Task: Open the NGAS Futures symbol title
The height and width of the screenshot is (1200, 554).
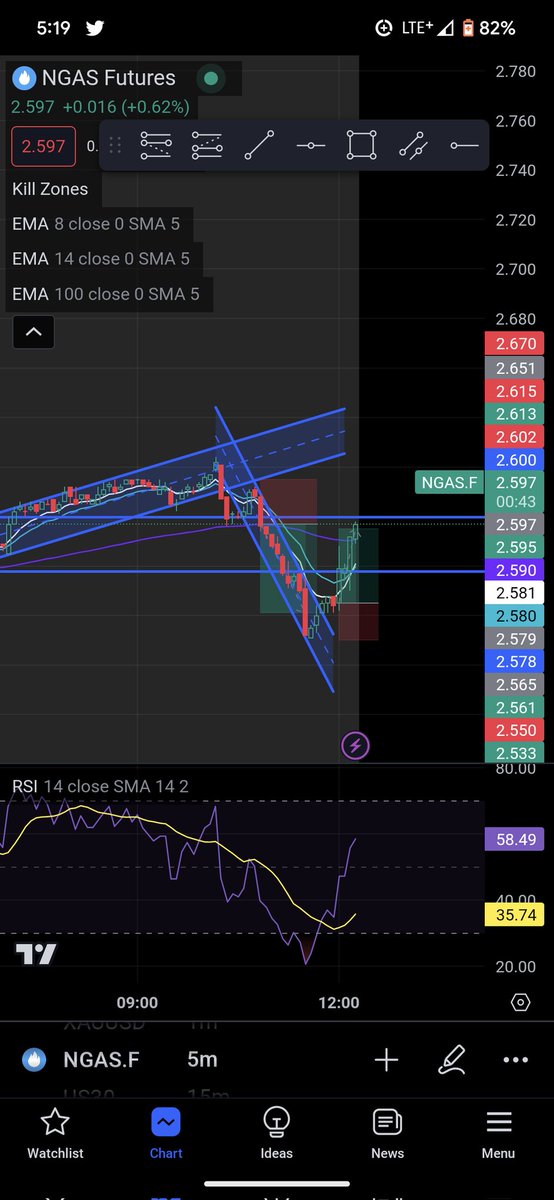Action: [109, 78]
